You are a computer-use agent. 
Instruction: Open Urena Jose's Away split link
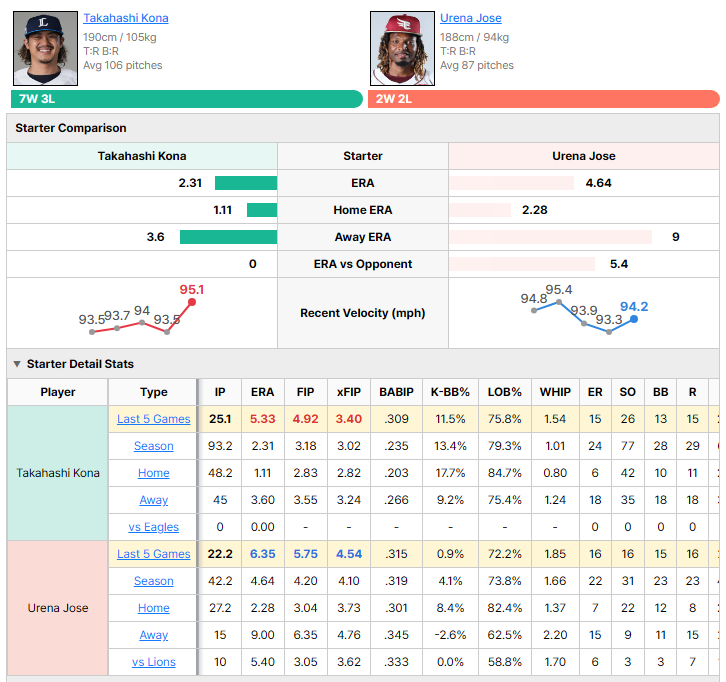[154, 635]
